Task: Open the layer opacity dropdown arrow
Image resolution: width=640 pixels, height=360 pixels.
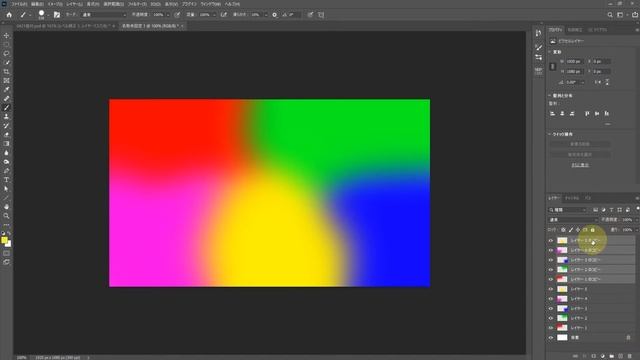Action: coord(636,220)
